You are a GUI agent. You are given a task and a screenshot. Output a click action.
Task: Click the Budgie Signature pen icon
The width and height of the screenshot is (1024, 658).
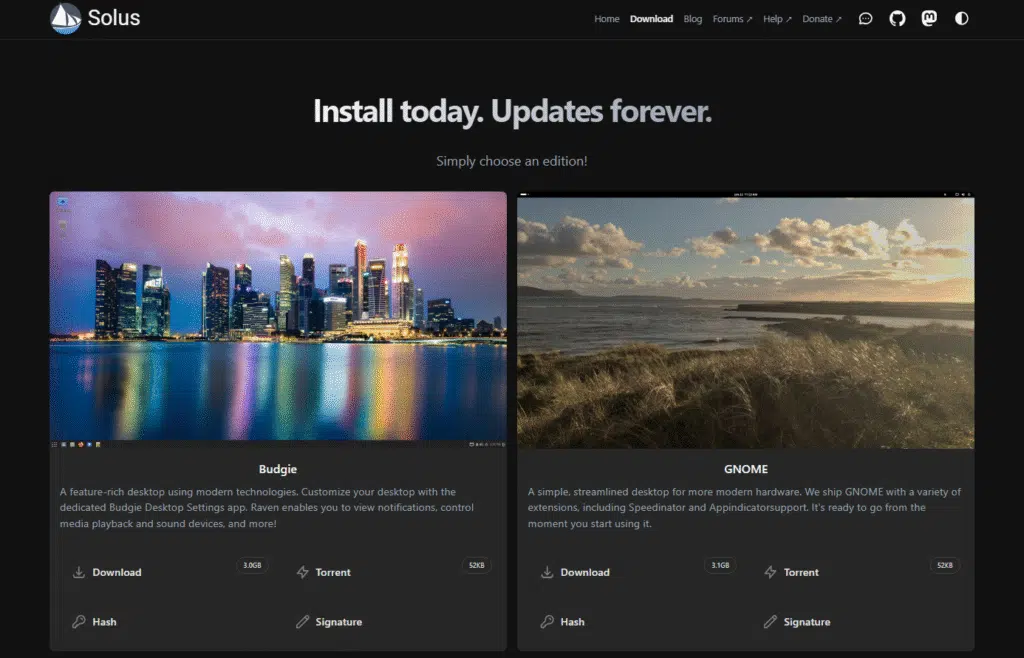click(303, 622)
